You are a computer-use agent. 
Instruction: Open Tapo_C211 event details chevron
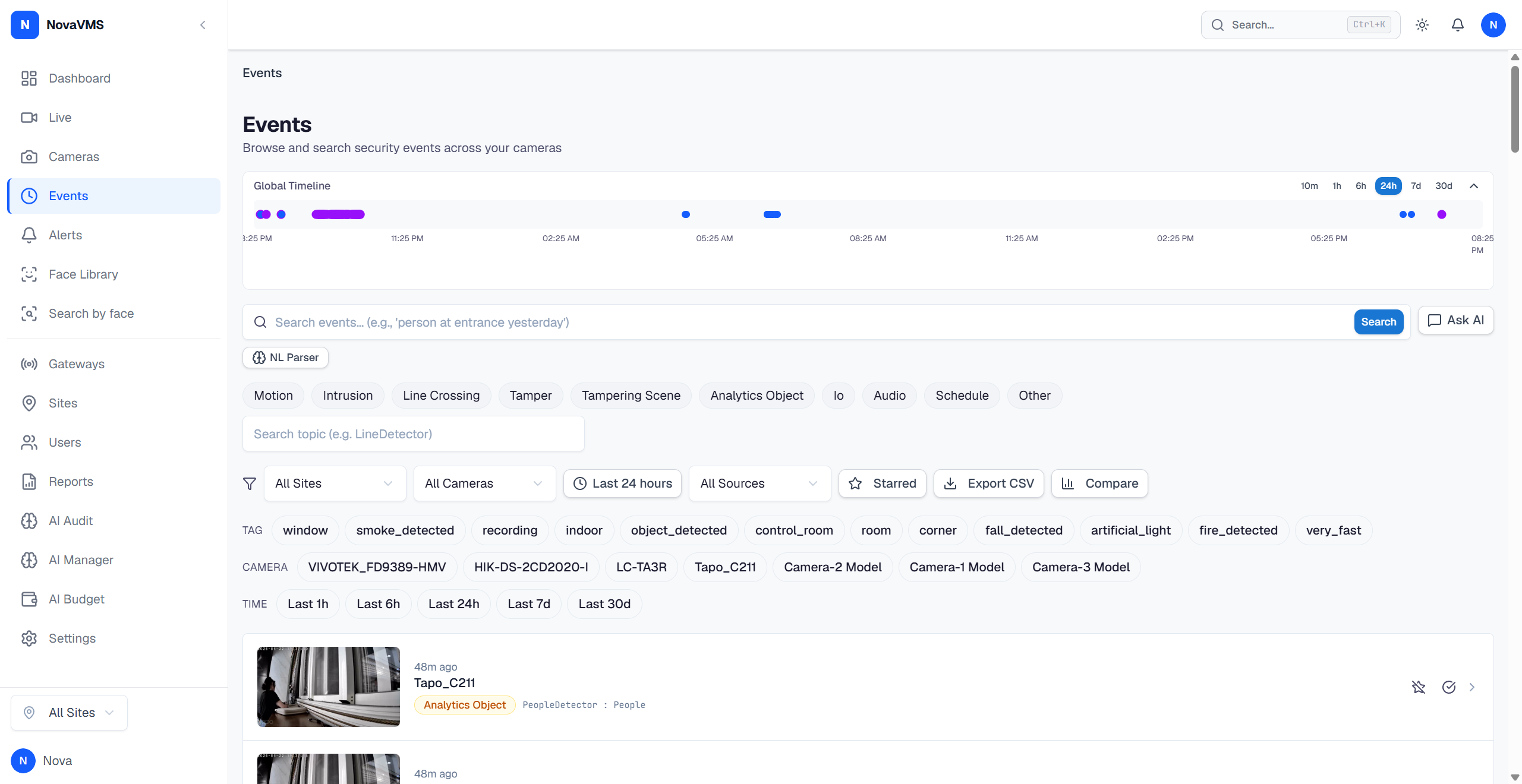[1472, 687]
